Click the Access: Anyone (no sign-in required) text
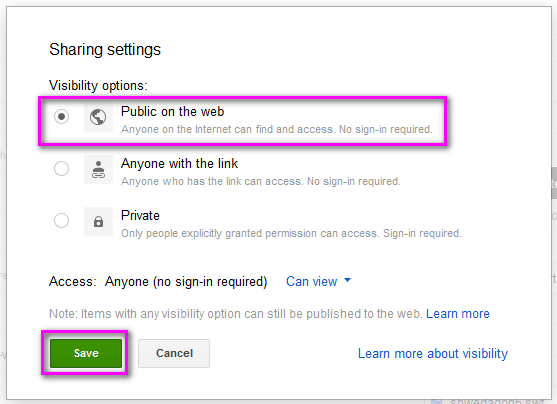The image size is (557, 404). (x=158, y=281)
